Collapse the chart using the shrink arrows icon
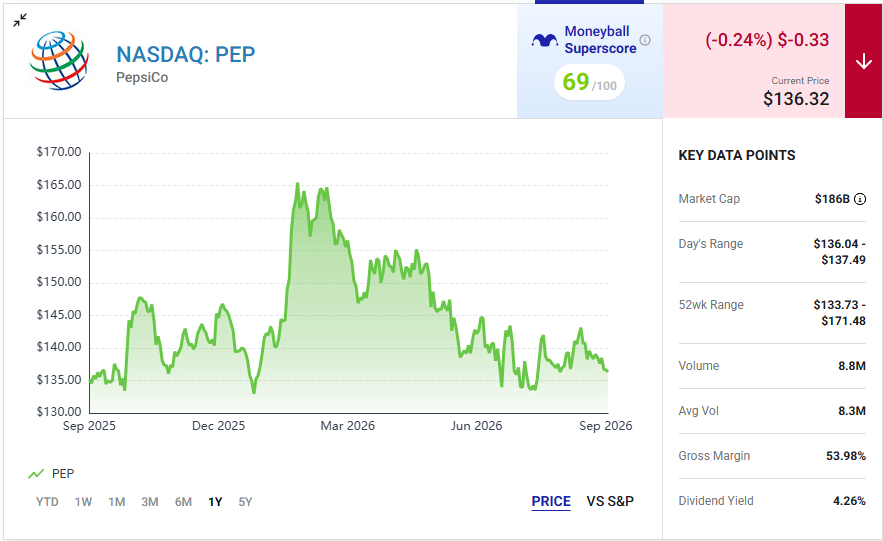This screenshot has width=883, height=541. (x=20, y=20)
